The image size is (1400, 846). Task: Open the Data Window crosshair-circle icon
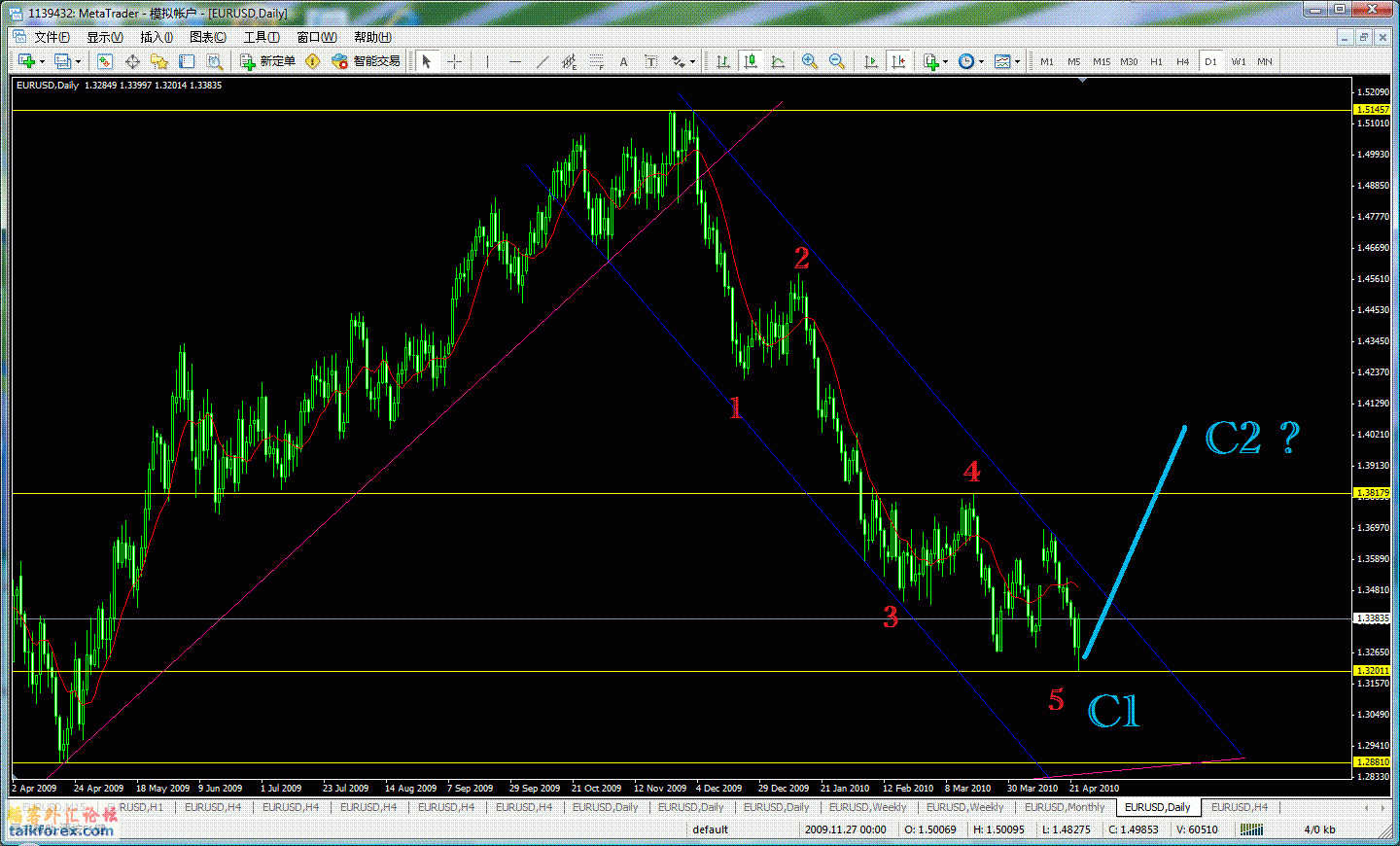[x=132, y=61]
